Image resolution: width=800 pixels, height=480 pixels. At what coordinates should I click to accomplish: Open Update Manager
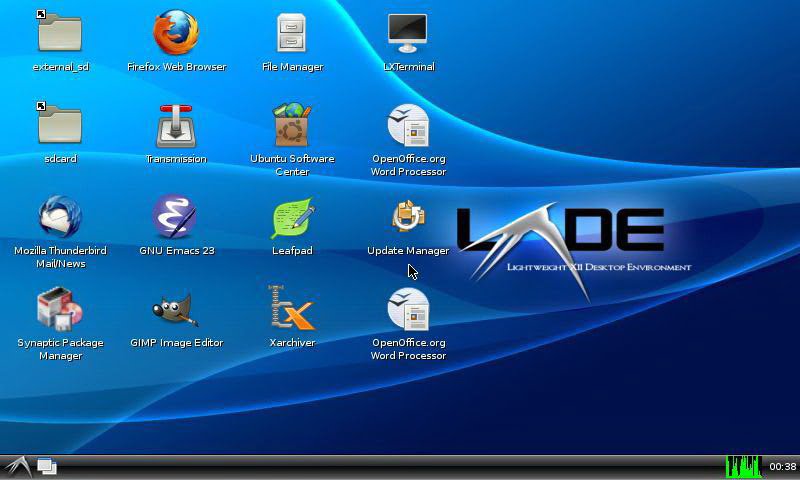click(408, 216)
